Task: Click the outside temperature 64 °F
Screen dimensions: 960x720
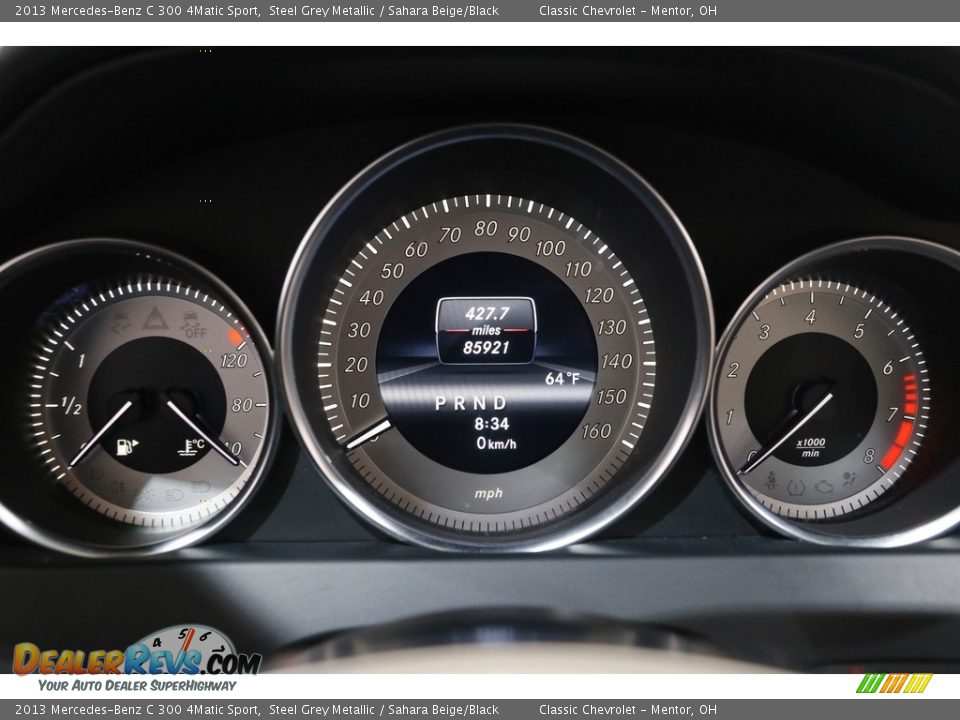Action: coord(561,379)
